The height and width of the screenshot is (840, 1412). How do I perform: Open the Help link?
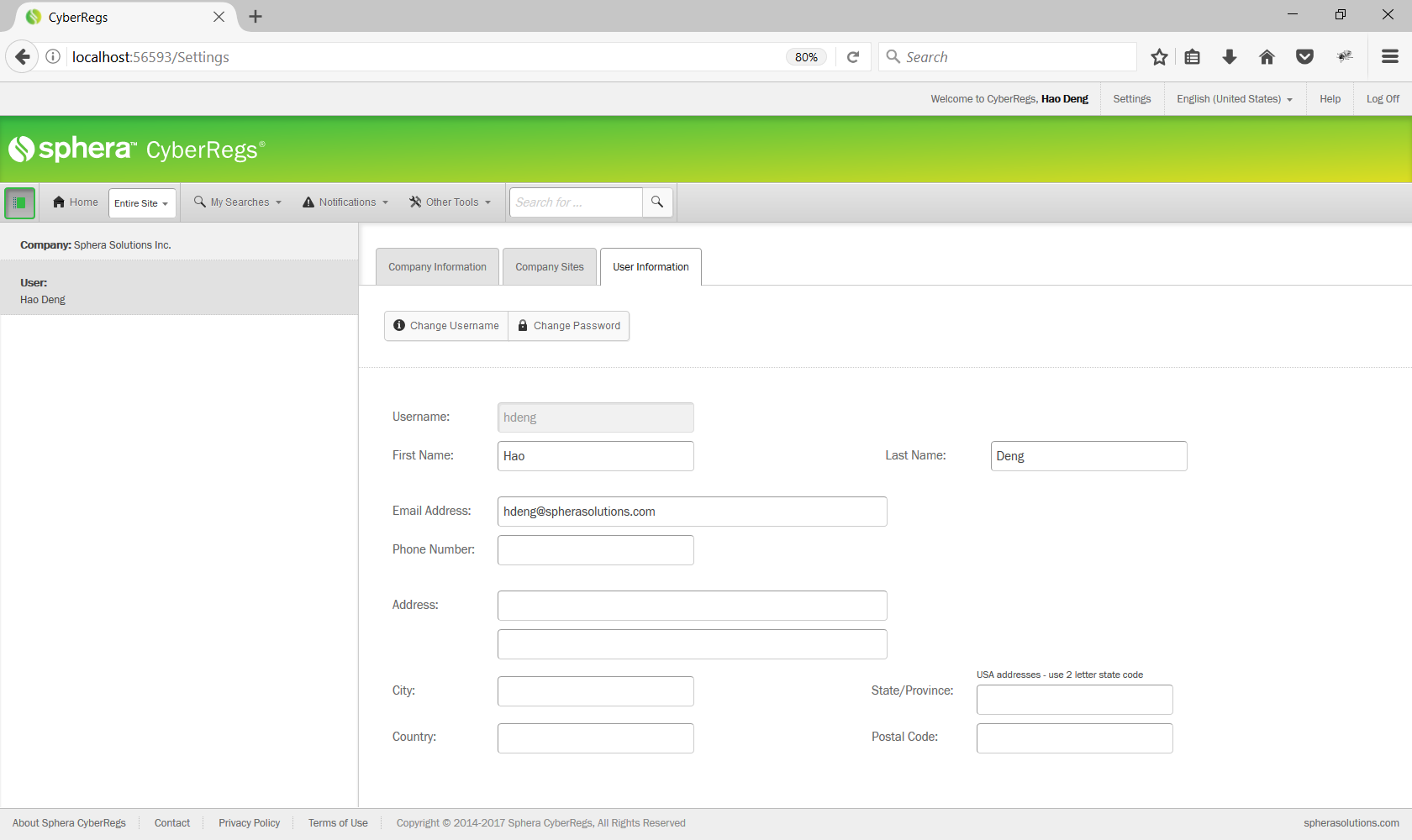(x=1330, y=99)
